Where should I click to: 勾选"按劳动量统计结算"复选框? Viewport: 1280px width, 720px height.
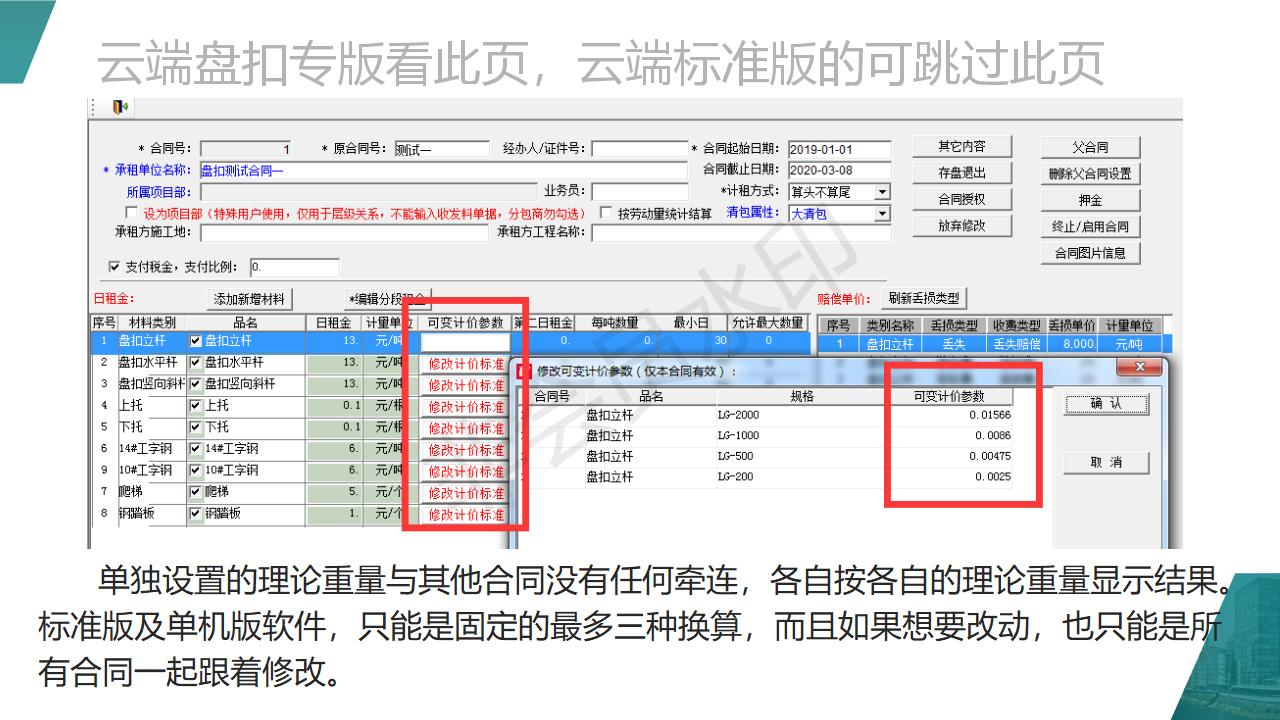coord(605,212)
